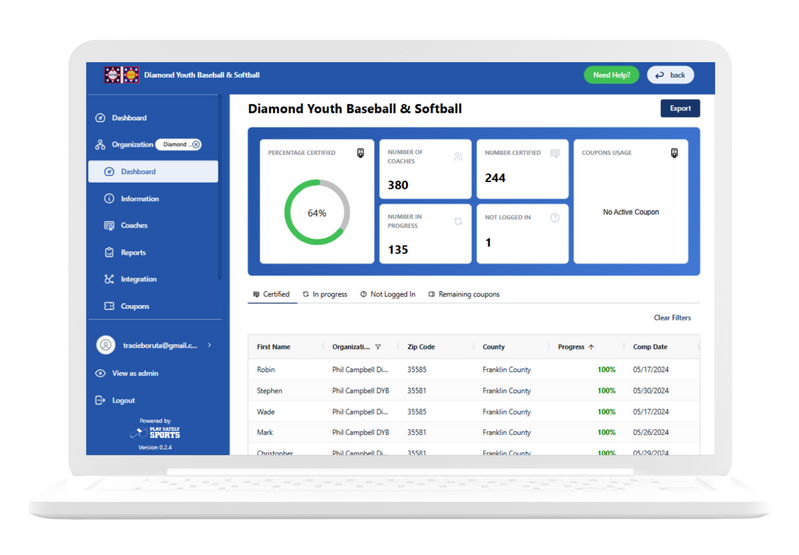Click the Integration sidebar icon

[x=109, y=280]
